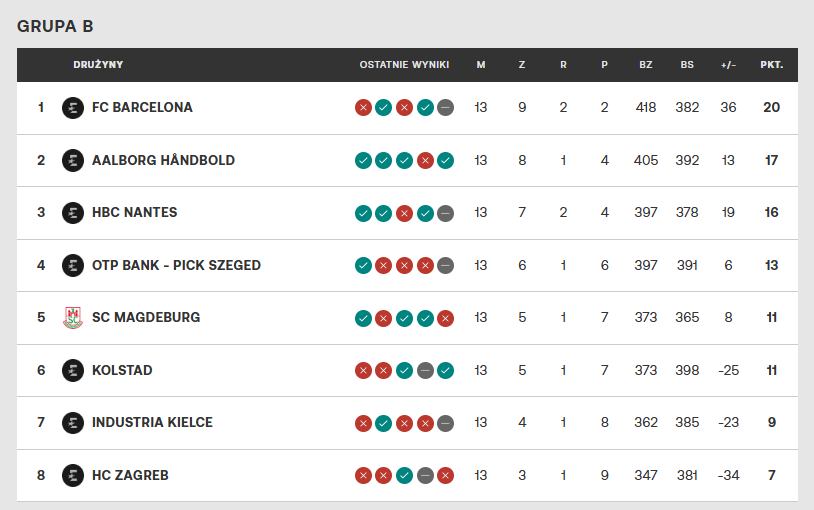Open the Aalborg Håndbold team page
Viewport: 814px width, 510px height.
(x=163, y=160)
